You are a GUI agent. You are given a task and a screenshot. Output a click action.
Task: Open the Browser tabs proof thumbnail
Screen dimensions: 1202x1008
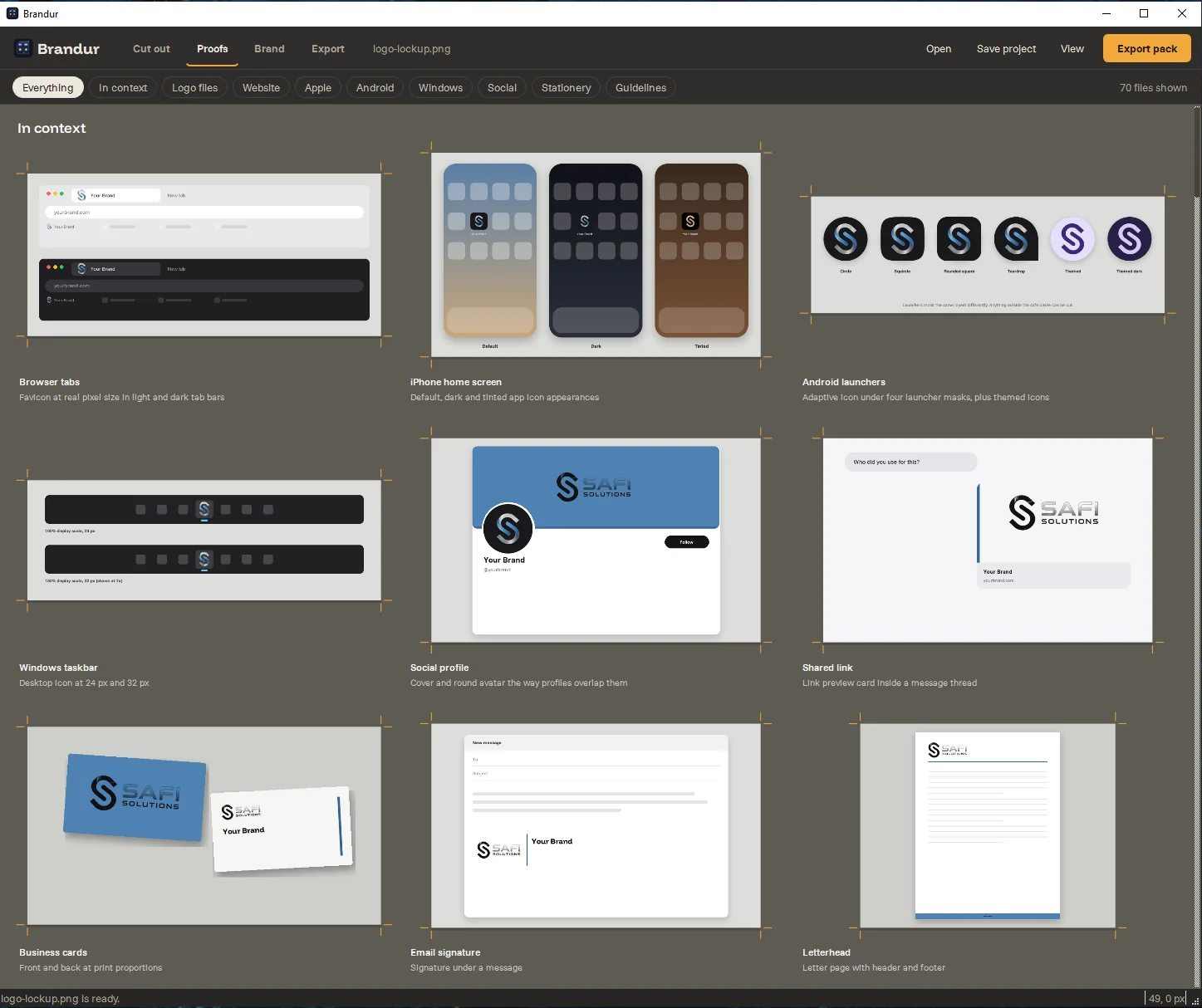tap(204, 255)
